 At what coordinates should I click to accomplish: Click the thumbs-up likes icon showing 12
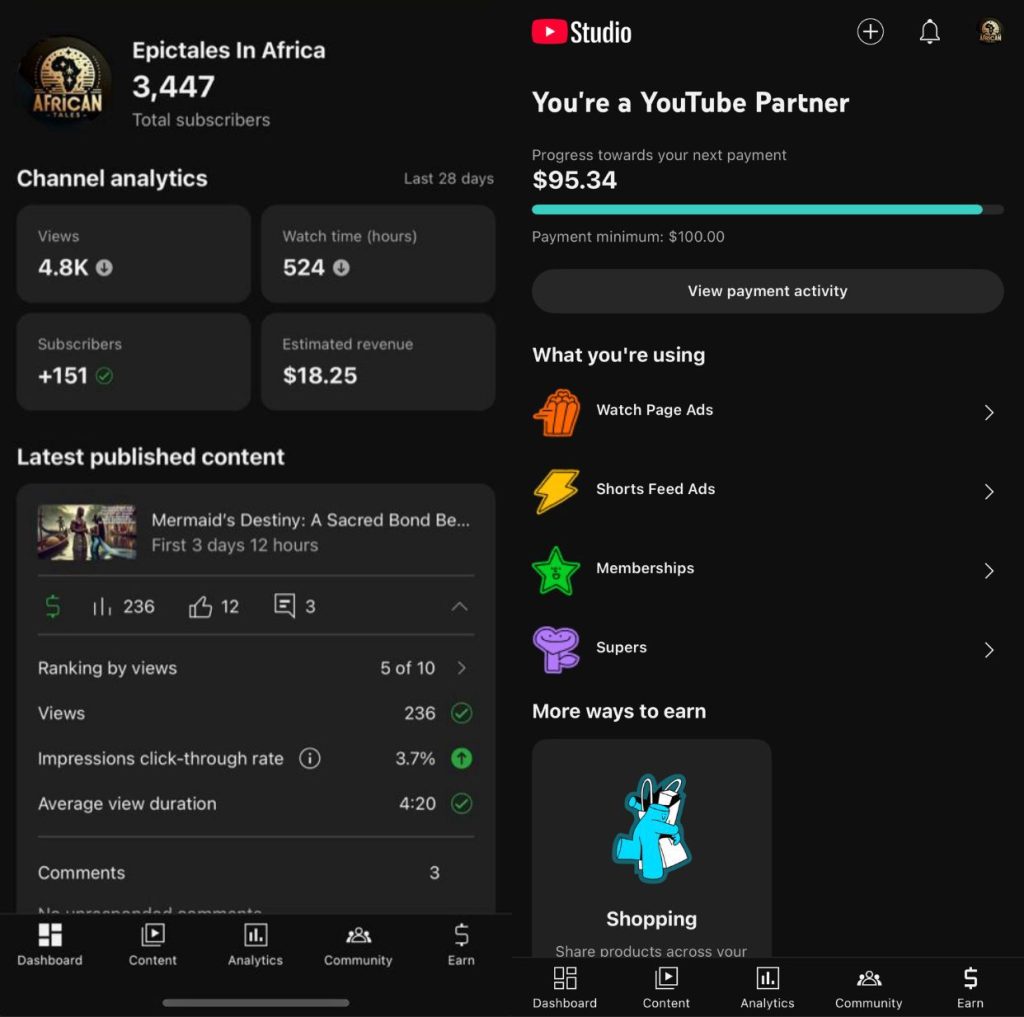pos(200,607)
